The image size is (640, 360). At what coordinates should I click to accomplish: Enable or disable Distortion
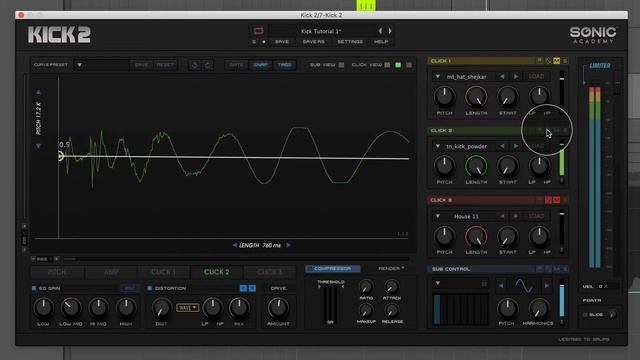[150, 288]
